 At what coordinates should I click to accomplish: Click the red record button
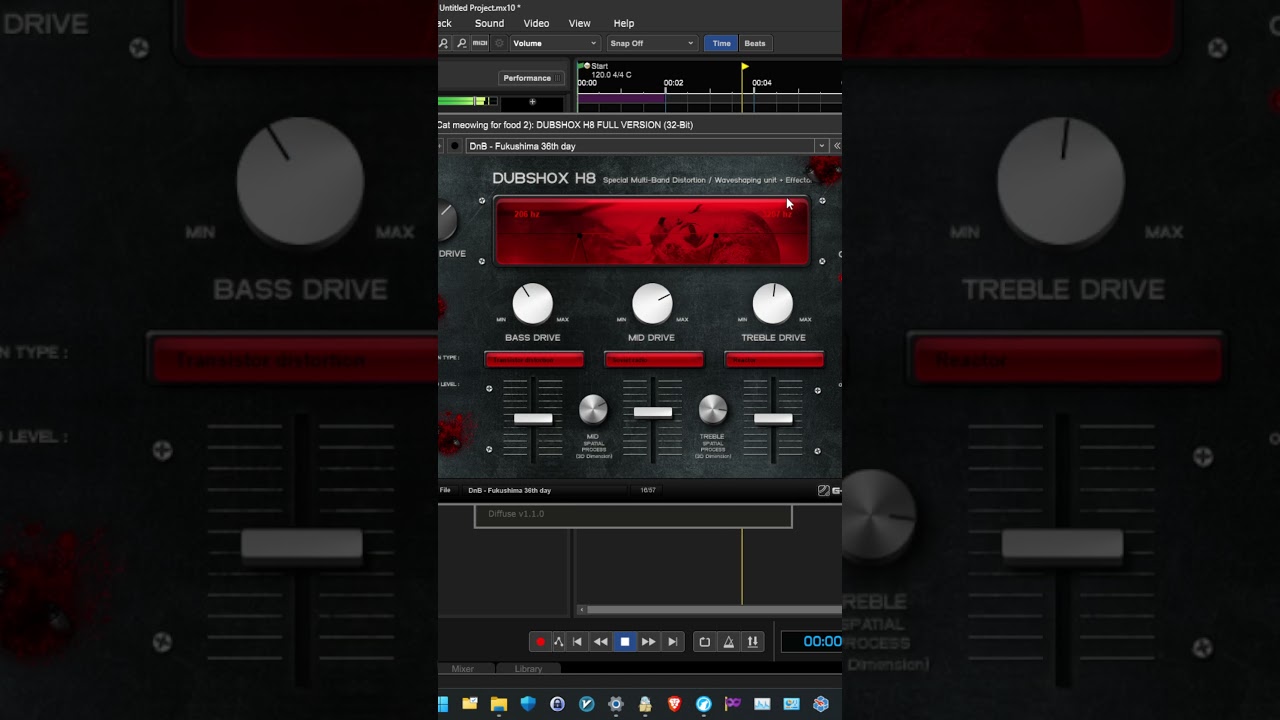(x=540, y=642)
